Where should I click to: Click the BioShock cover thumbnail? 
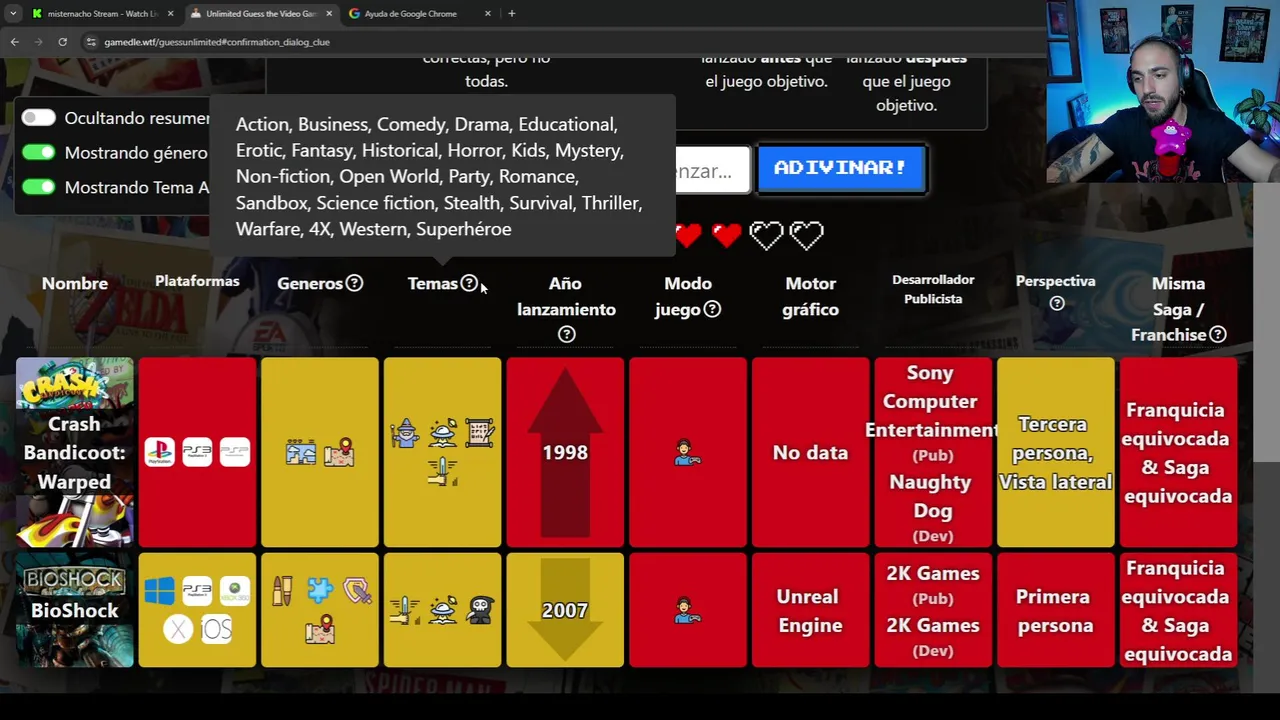coord(74,610)
